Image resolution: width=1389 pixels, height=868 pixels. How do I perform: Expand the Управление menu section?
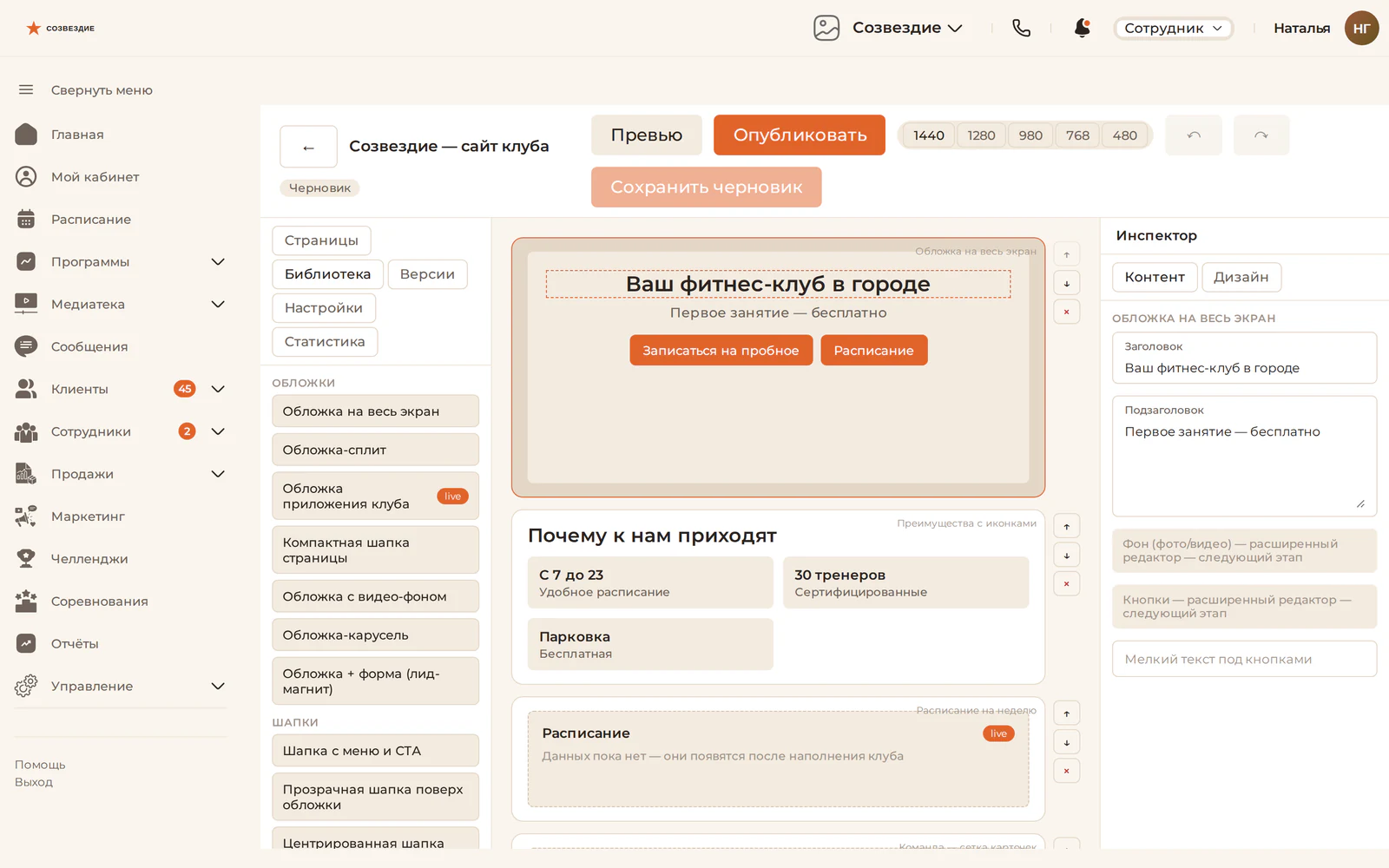click(x=218, y=686)
